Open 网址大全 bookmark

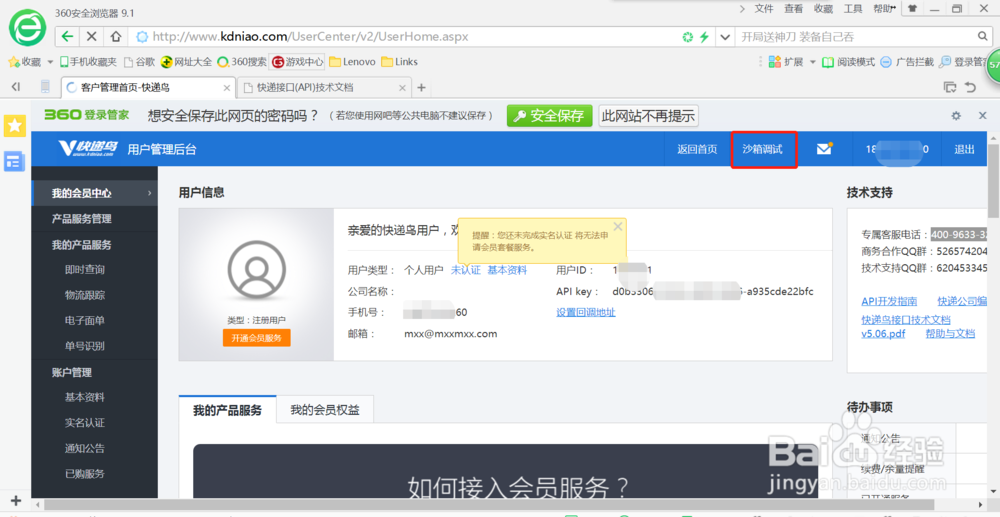[x=186, y=62]
